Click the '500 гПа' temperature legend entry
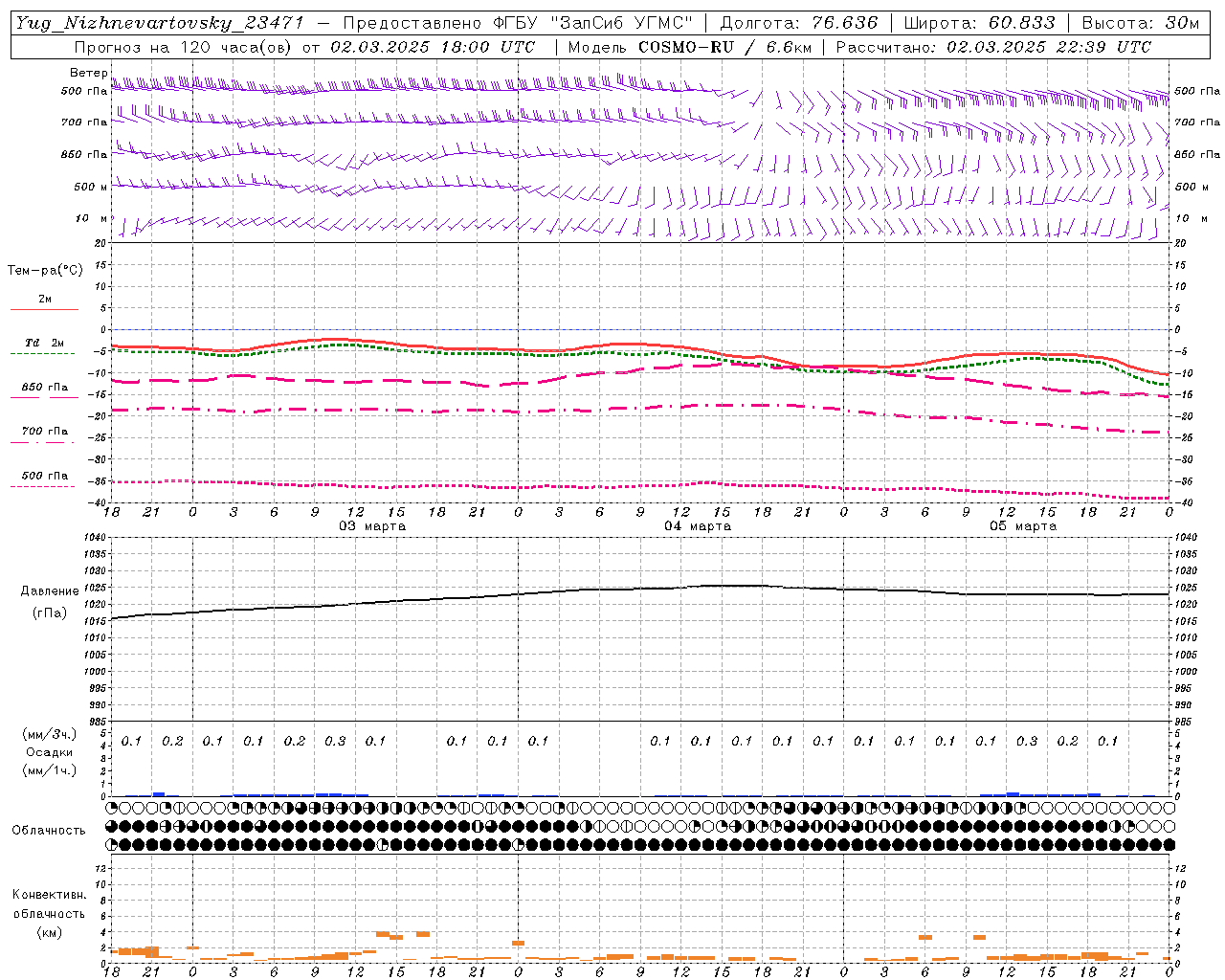 click(x=44, y=476)
